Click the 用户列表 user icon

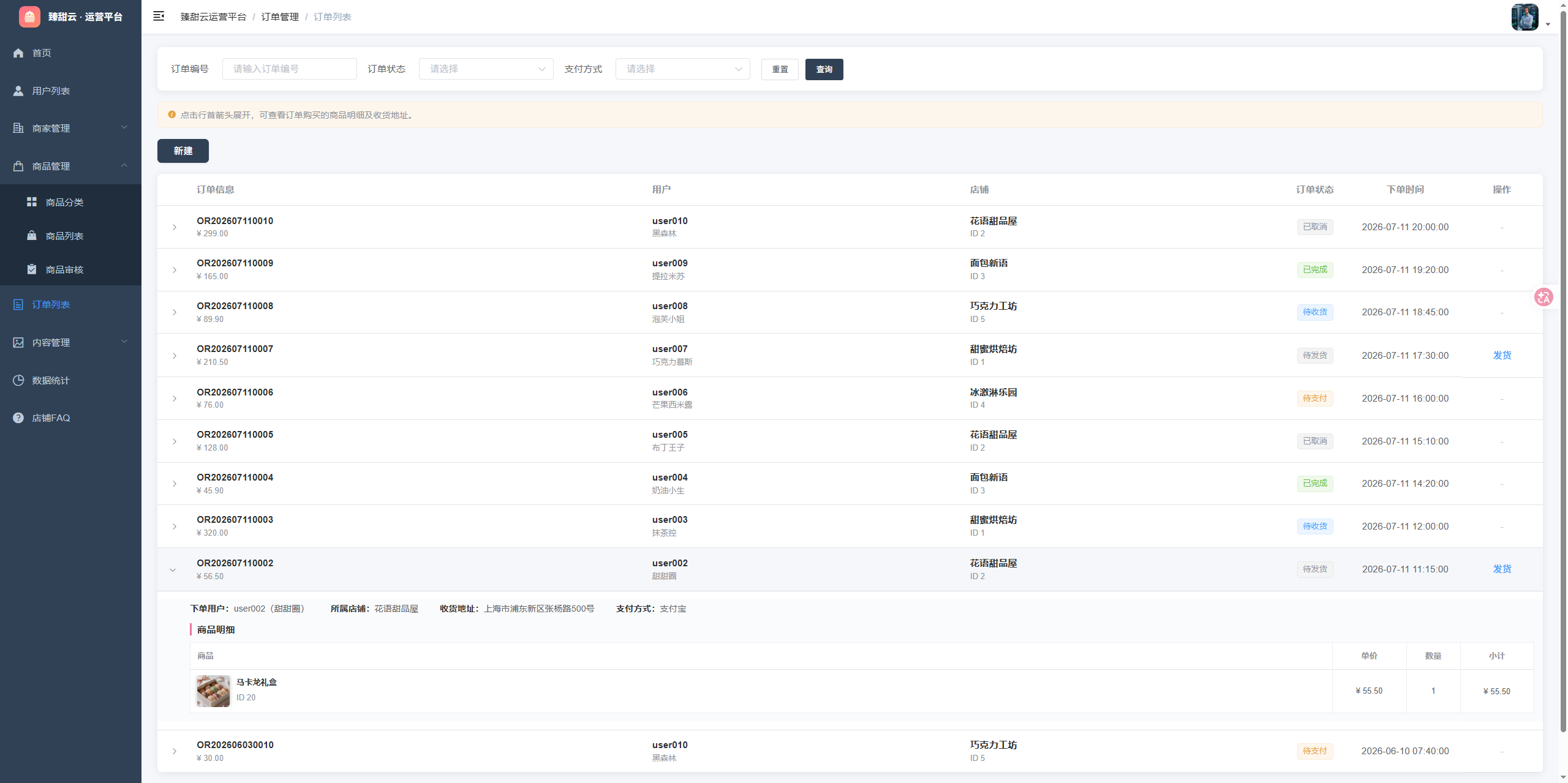click(18, 91)
